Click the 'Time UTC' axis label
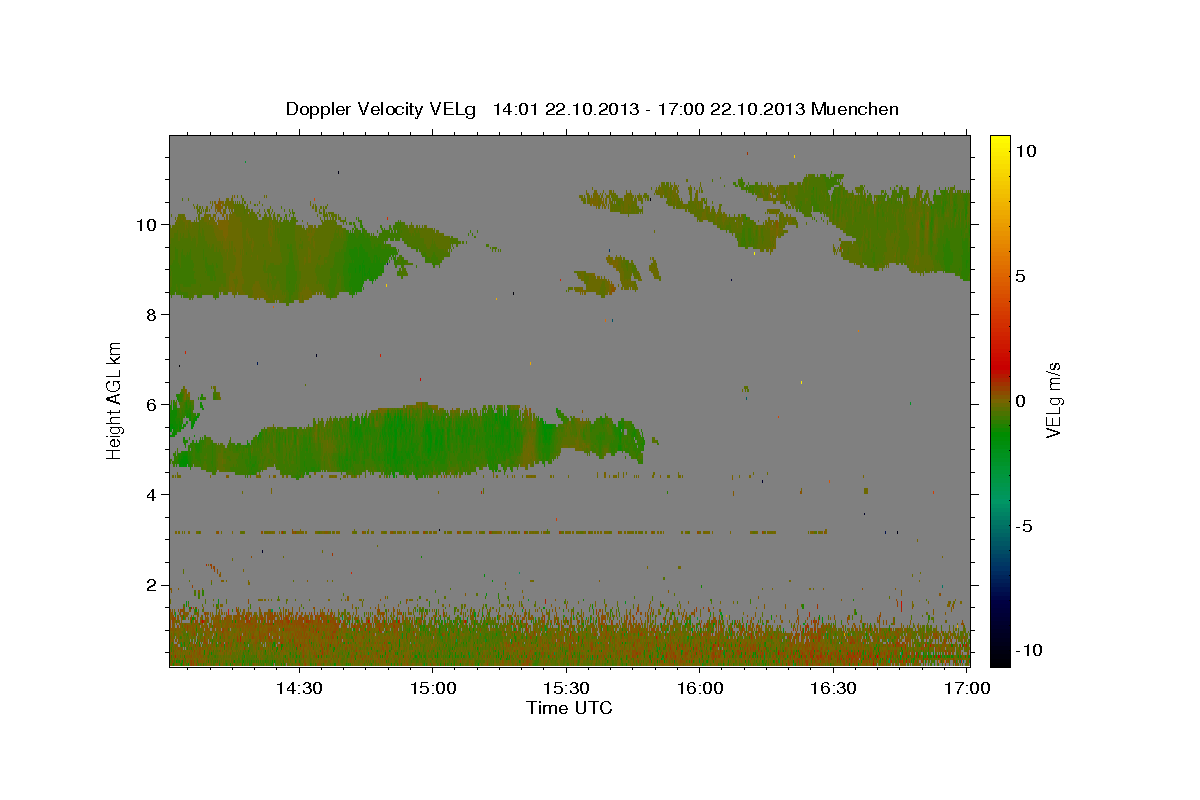The height and width of the screenshot is (800, 1200). pyautogui.click(x=569, y=708)
